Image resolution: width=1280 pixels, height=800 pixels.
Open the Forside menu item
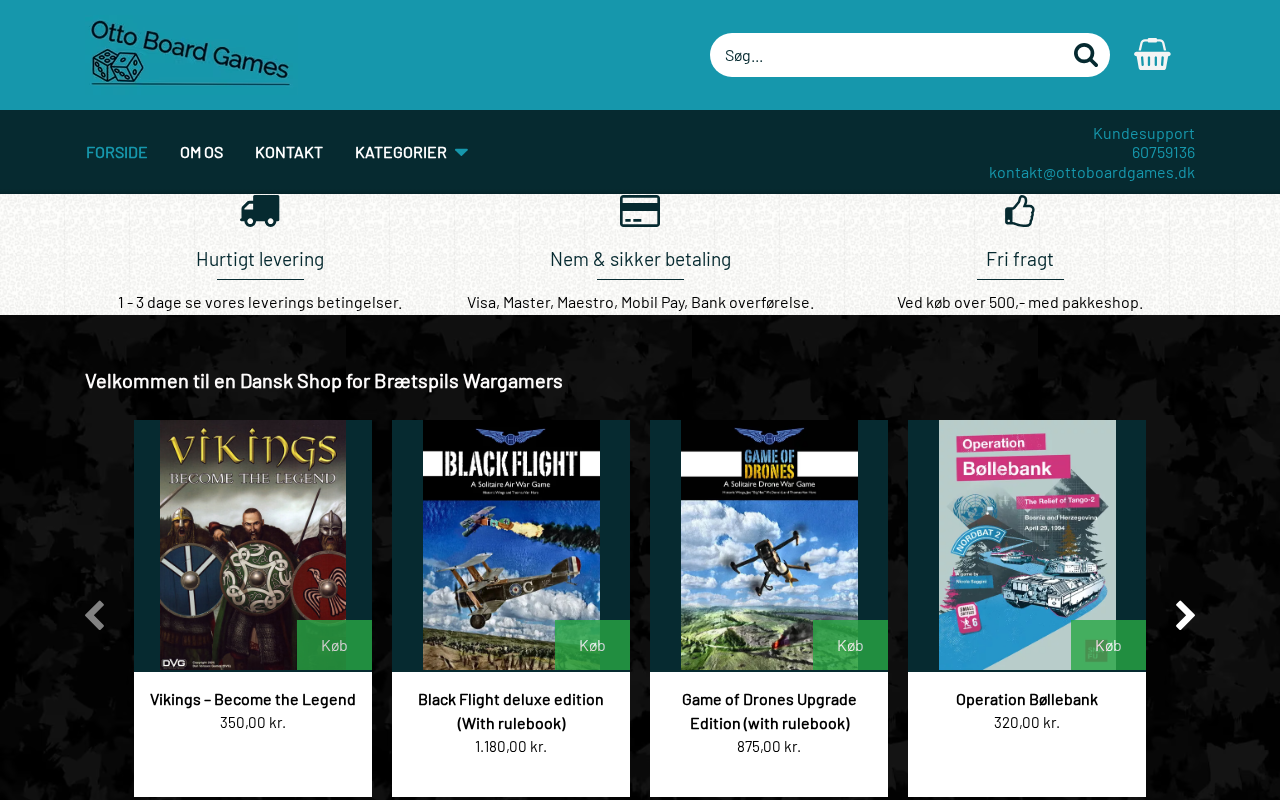click(117, 152)
